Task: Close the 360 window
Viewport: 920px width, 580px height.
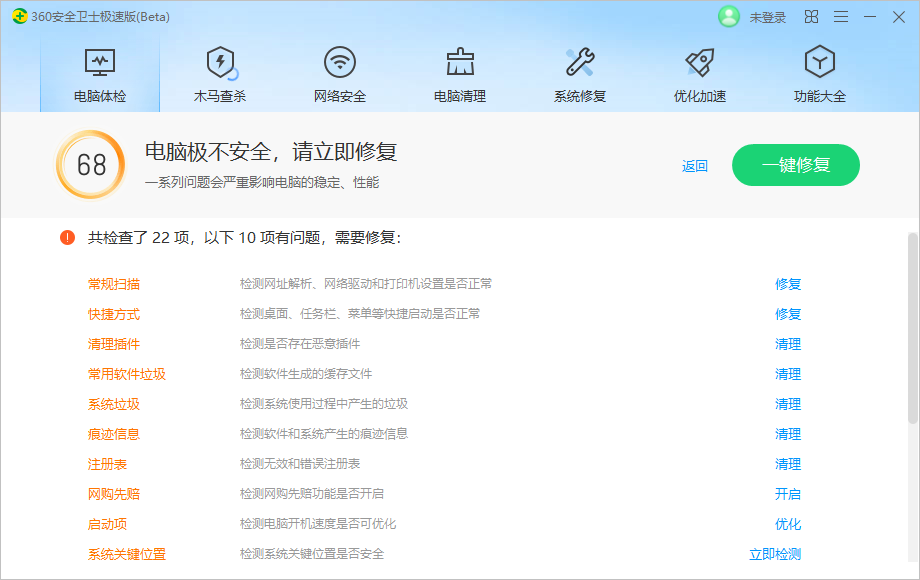Action: pyautogui.click(x=898, y=17)
